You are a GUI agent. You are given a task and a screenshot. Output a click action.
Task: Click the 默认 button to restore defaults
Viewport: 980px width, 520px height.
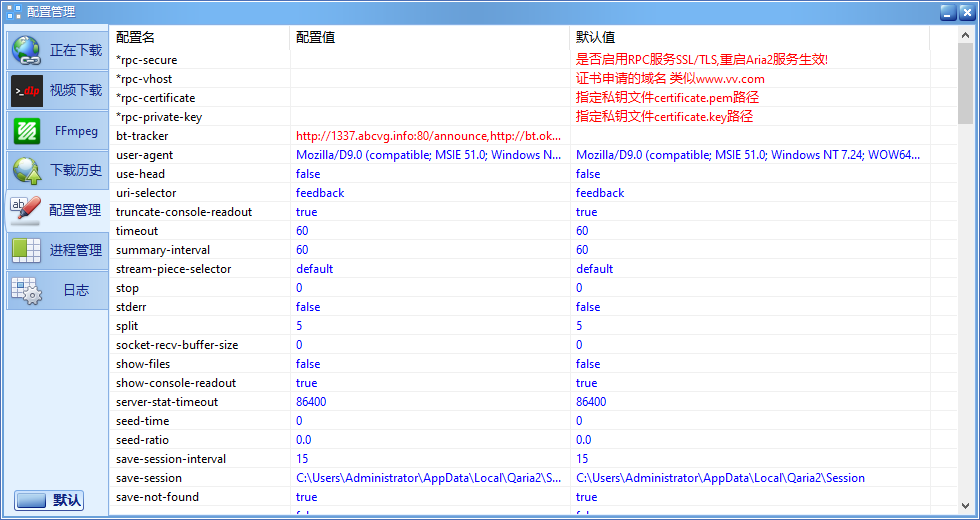point(49,500)
